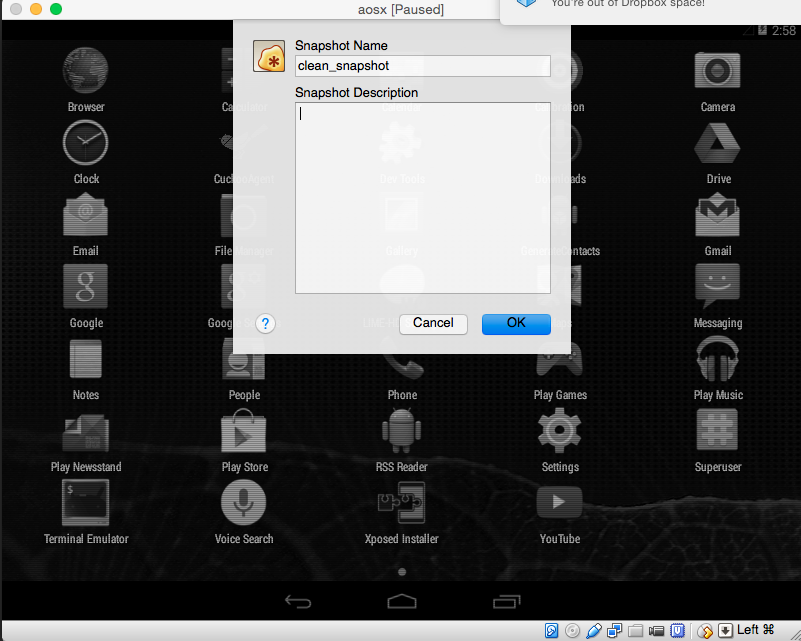
Task: Click the network adapter status bar icon
Action: [x=615, y=631]
